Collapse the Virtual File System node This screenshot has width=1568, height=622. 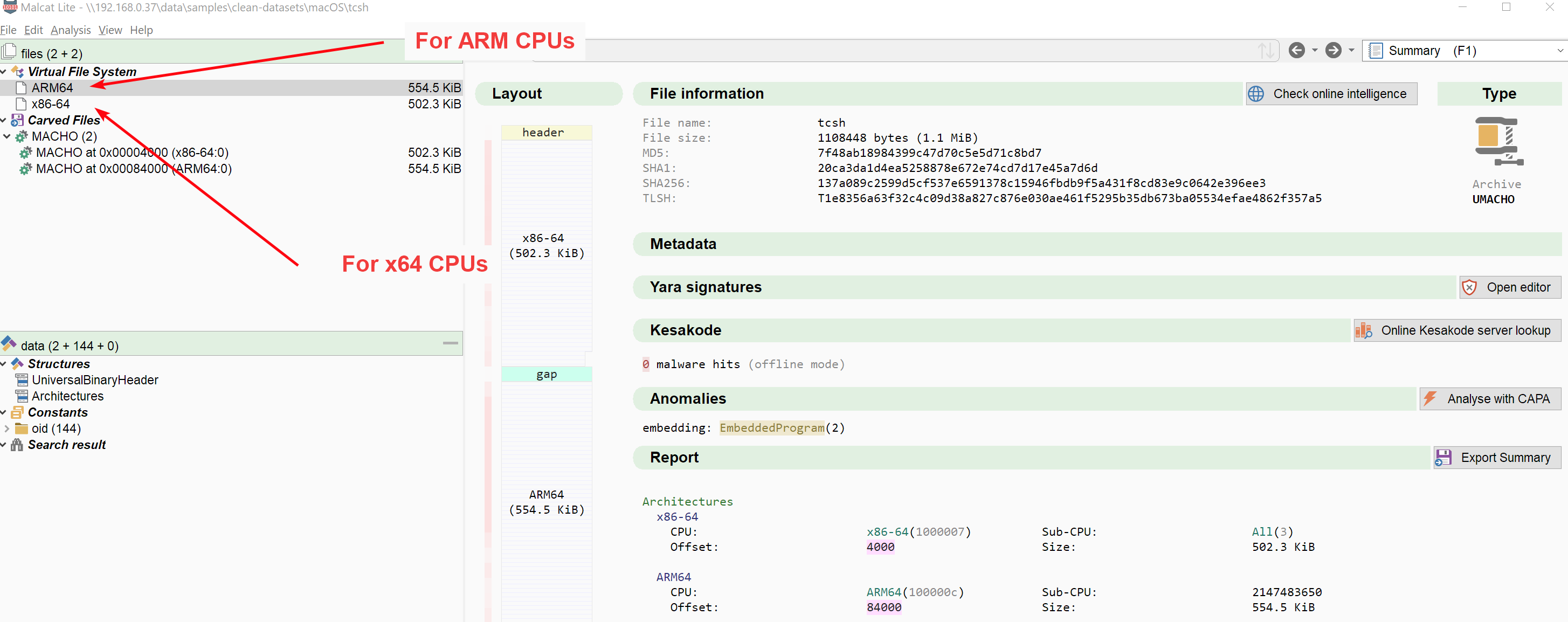click(4, 72)
